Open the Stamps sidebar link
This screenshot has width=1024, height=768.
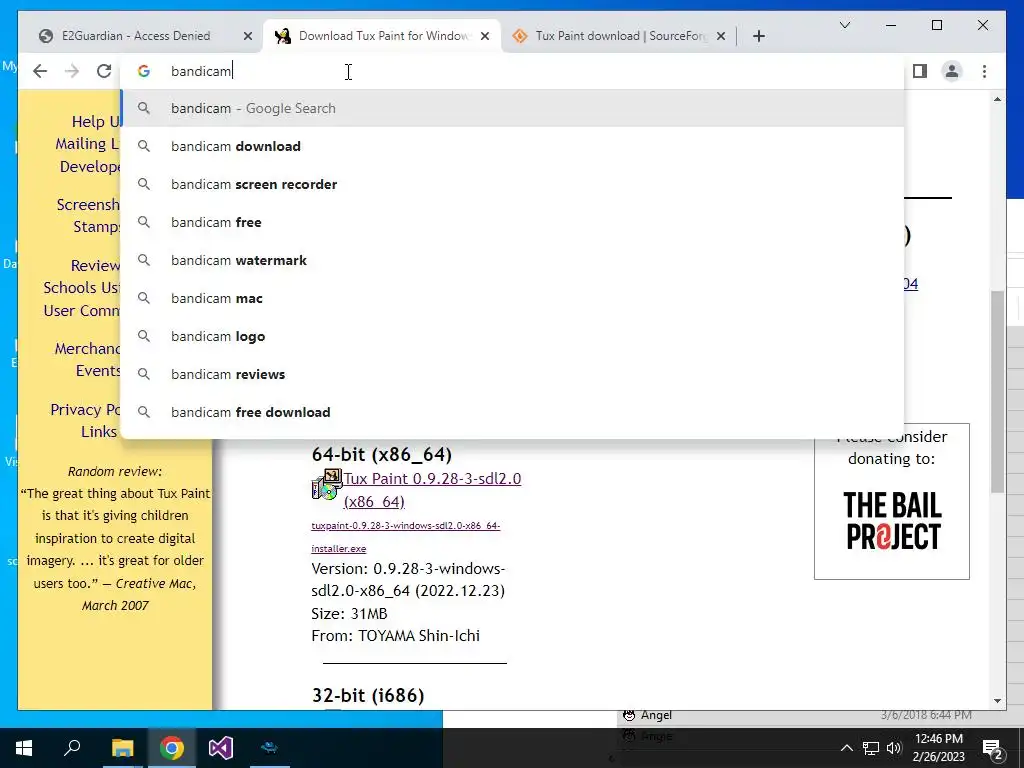[97, 227]
